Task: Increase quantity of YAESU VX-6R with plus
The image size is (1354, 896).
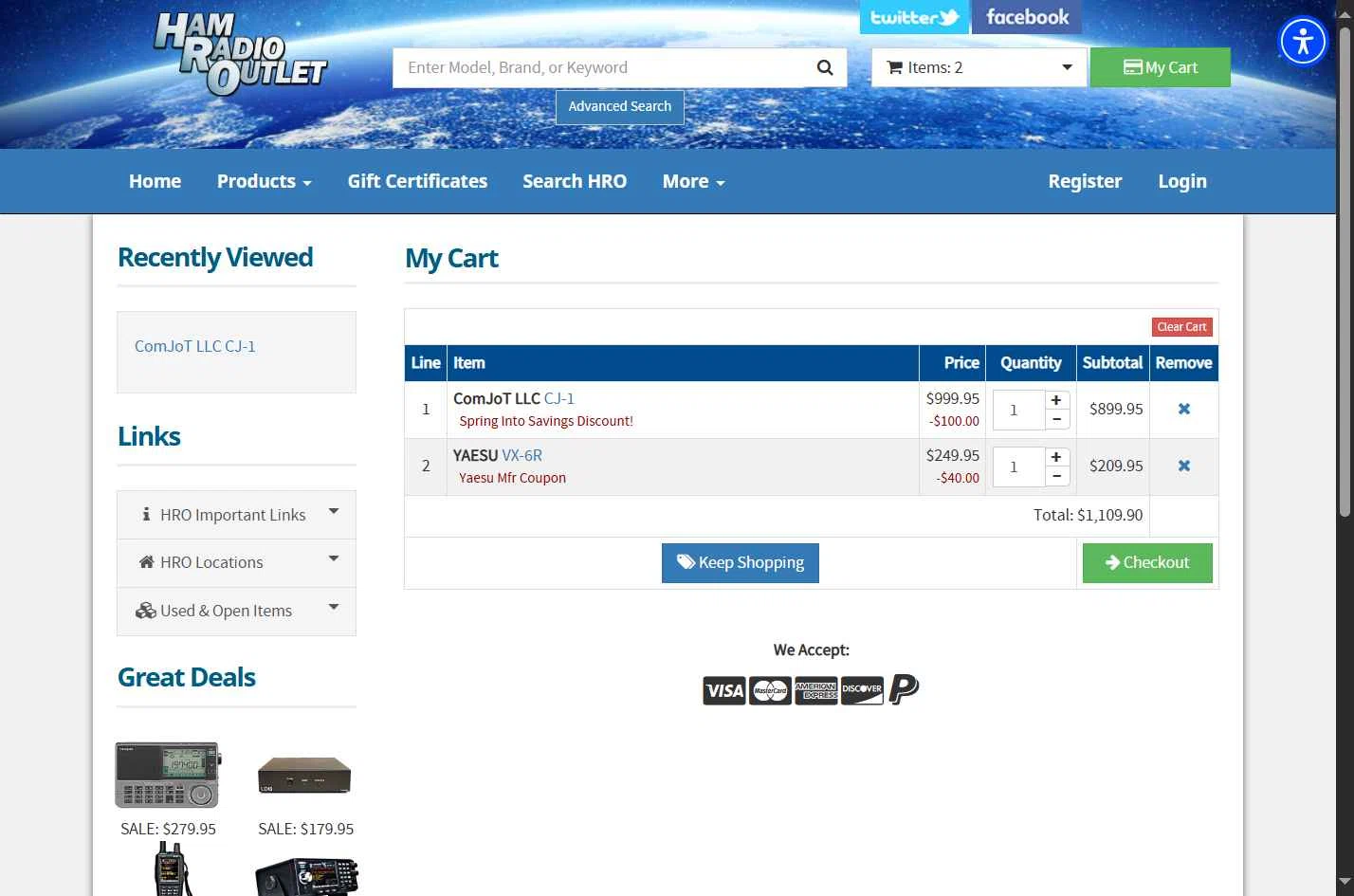Action: (x=1056, y=457)
